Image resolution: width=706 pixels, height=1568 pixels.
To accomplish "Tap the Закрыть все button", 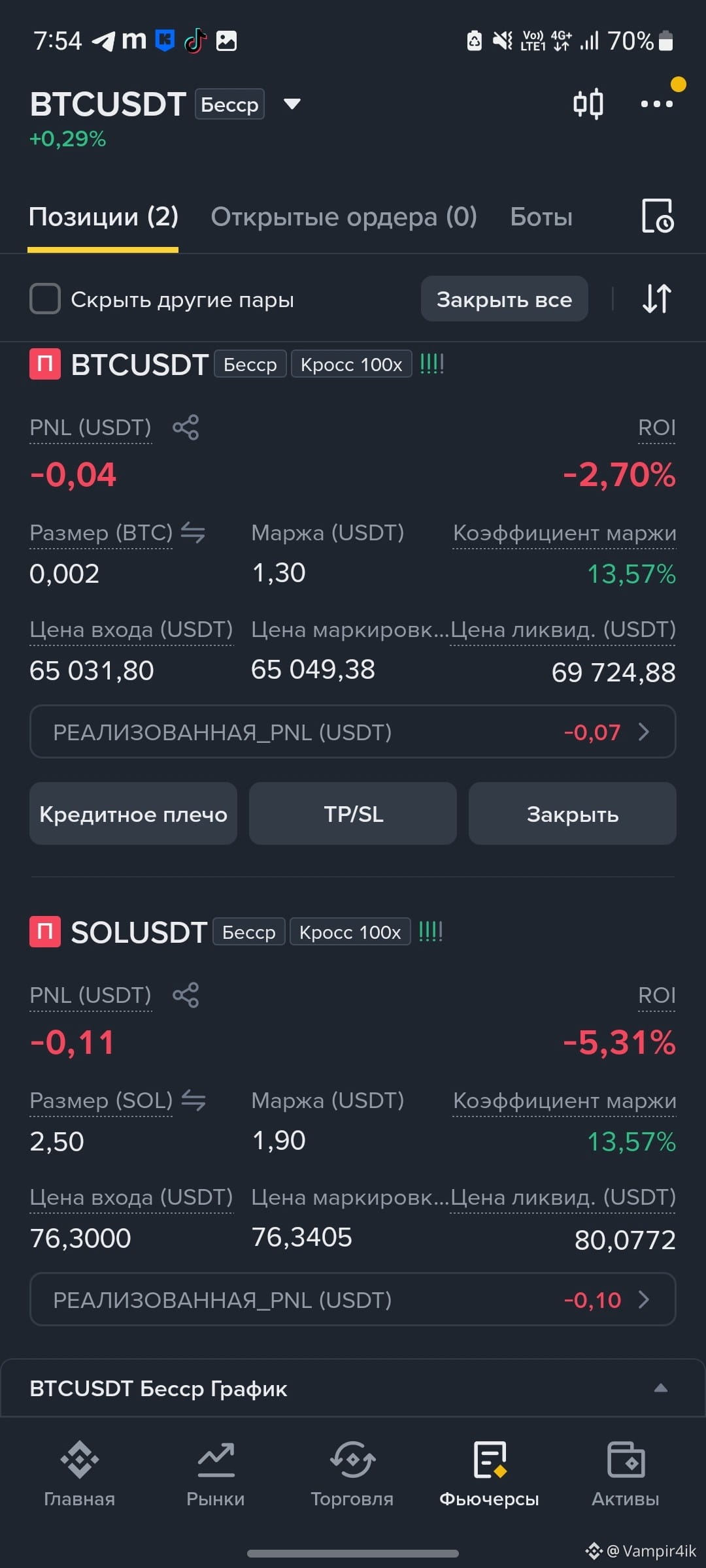I will click(x=504, y=299).
